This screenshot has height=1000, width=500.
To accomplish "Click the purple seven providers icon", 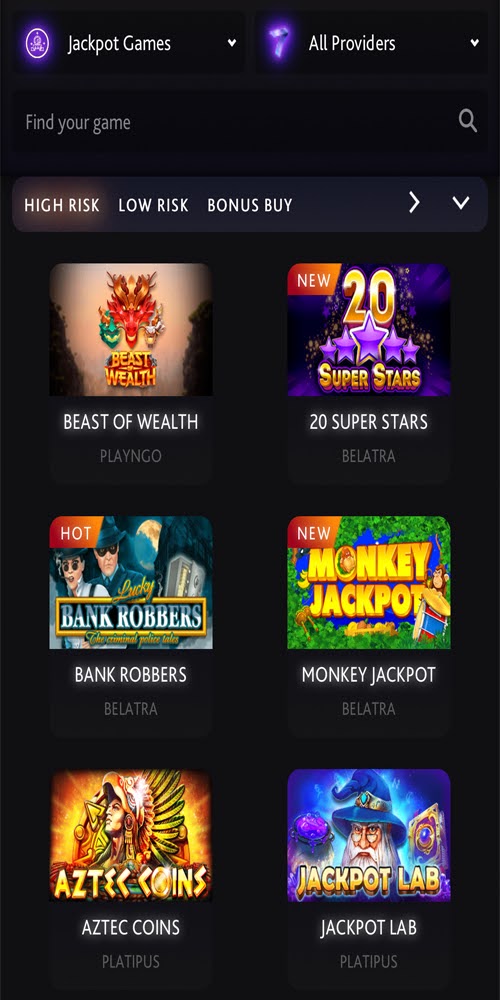I will pos(279,43).
